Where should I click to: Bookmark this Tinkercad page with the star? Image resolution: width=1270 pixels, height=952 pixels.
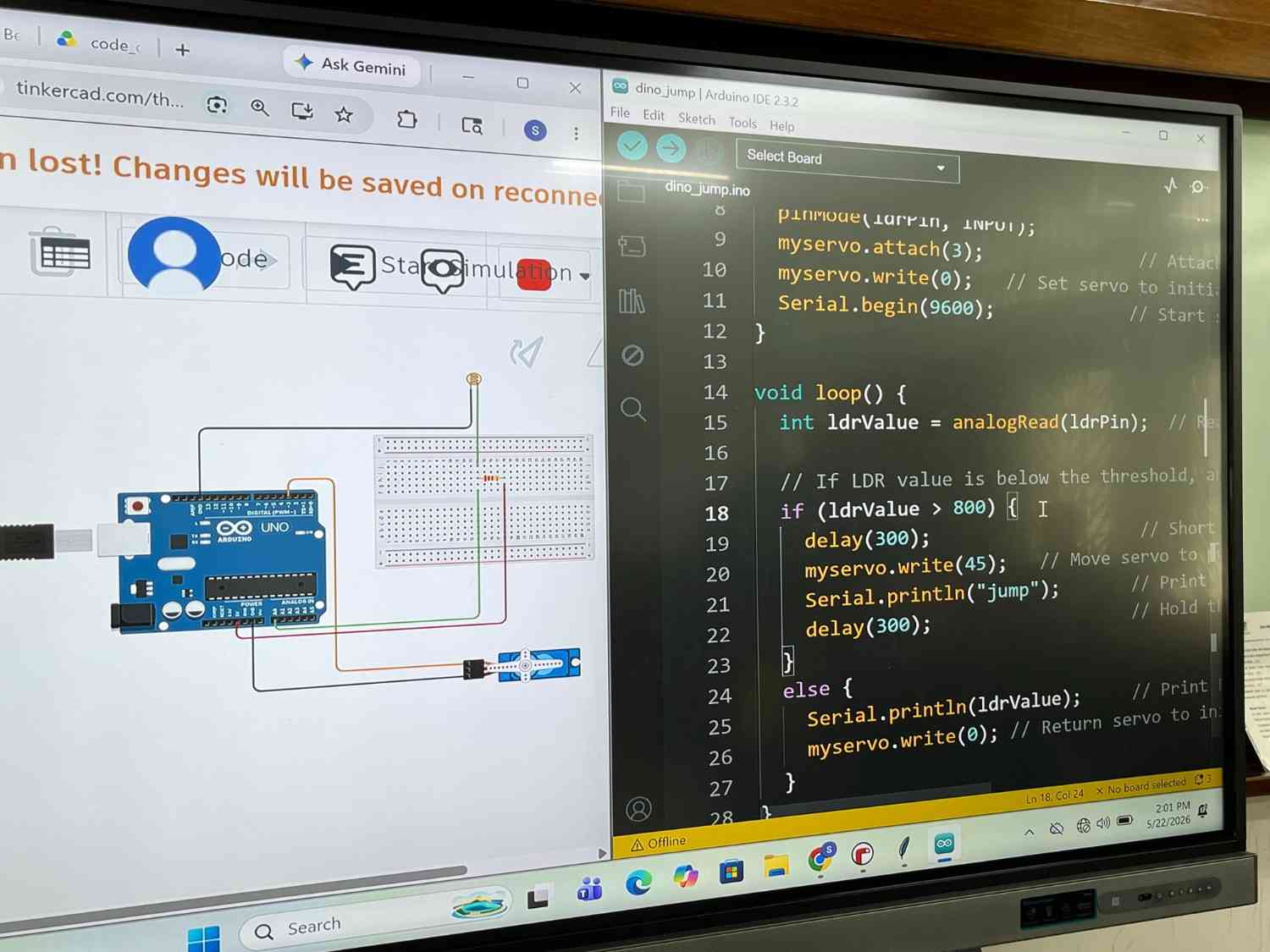click(344, 114)
